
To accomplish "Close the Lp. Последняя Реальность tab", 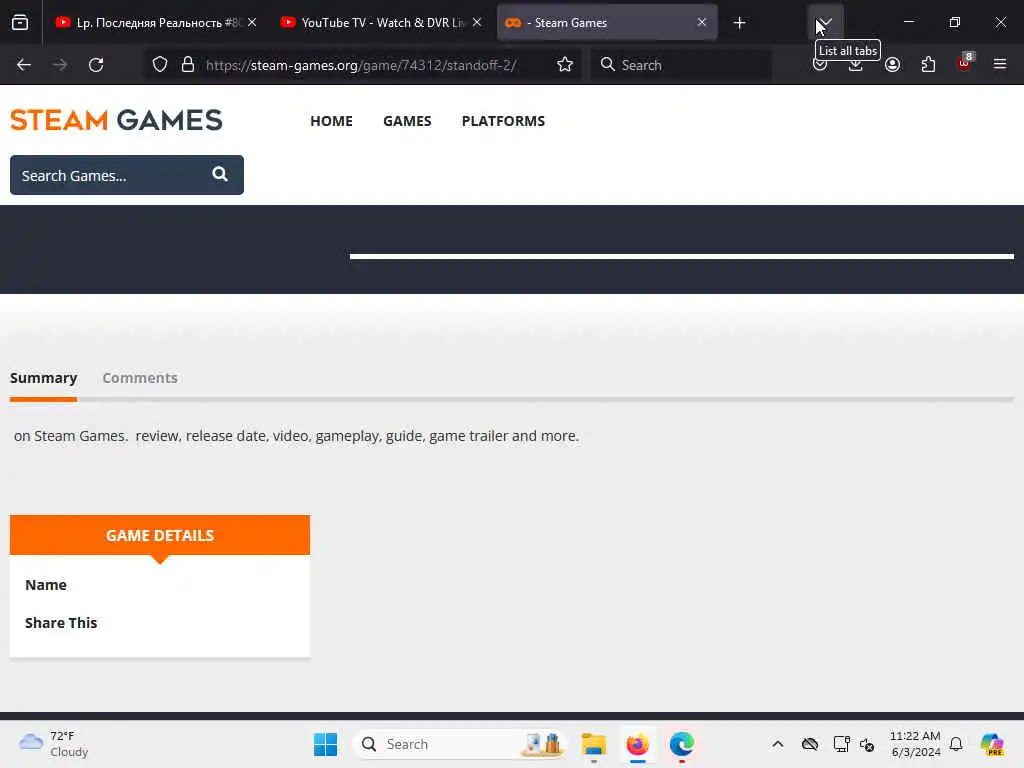I will (252, 22).
